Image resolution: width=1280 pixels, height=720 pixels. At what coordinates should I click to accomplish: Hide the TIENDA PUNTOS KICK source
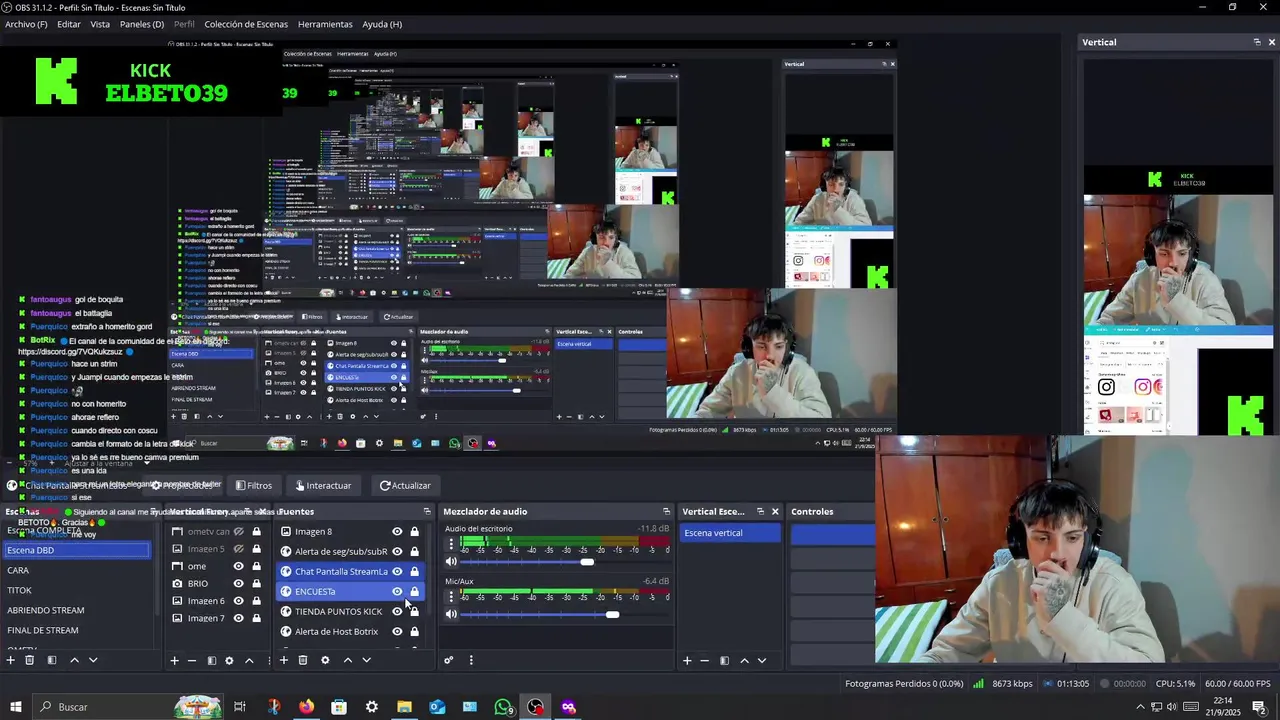pos(397,611)
